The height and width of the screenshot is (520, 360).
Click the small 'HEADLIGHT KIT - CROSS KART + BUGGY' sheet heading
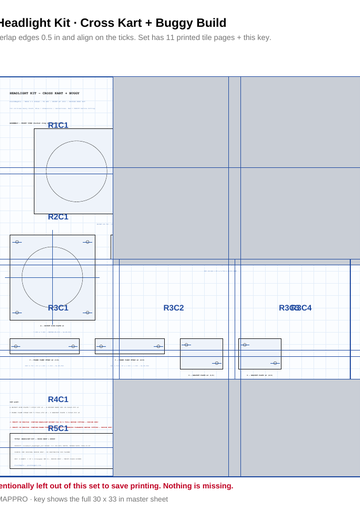(x=45, y=93)
